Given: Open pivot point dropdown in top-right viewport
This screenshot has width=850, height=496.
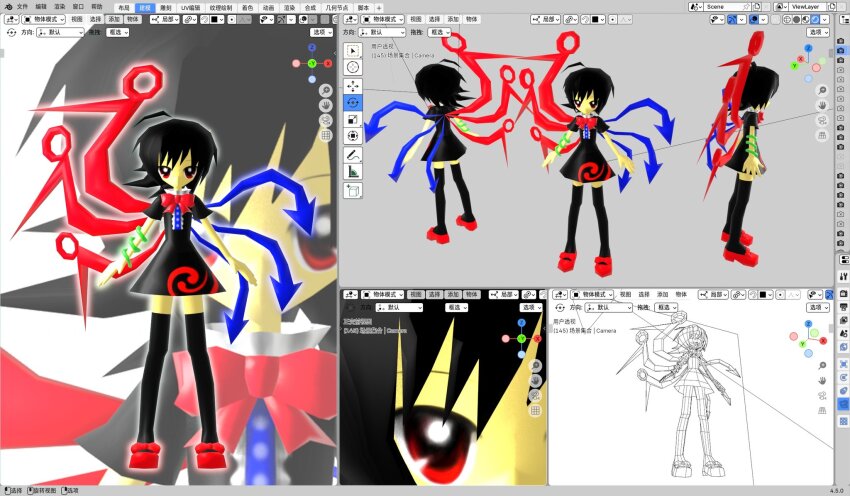Looking at the screenshot, I should 569,20.
